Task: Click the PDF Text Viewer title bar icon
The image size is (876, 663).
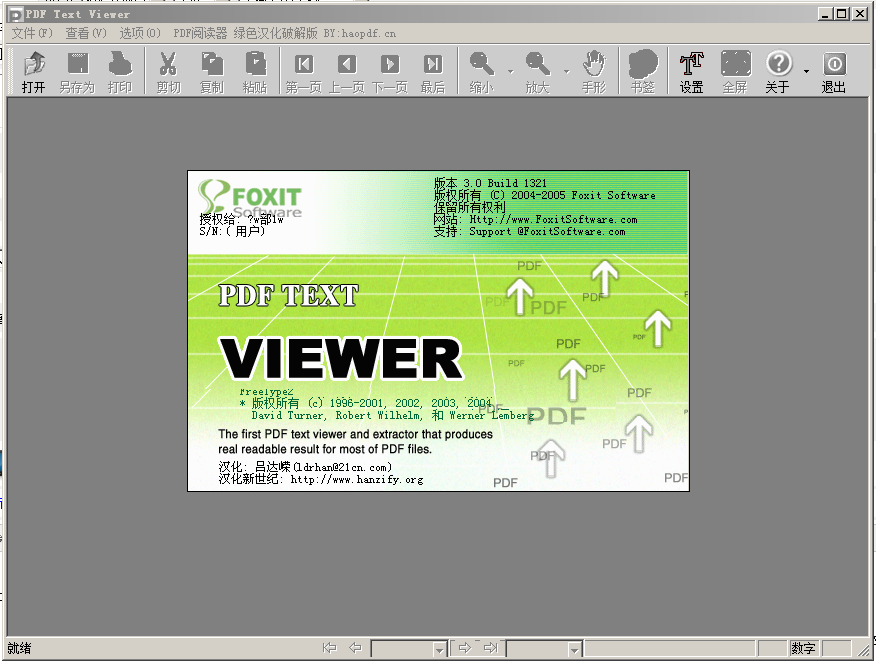Action: pyautogui.click(x=16, y=15)
